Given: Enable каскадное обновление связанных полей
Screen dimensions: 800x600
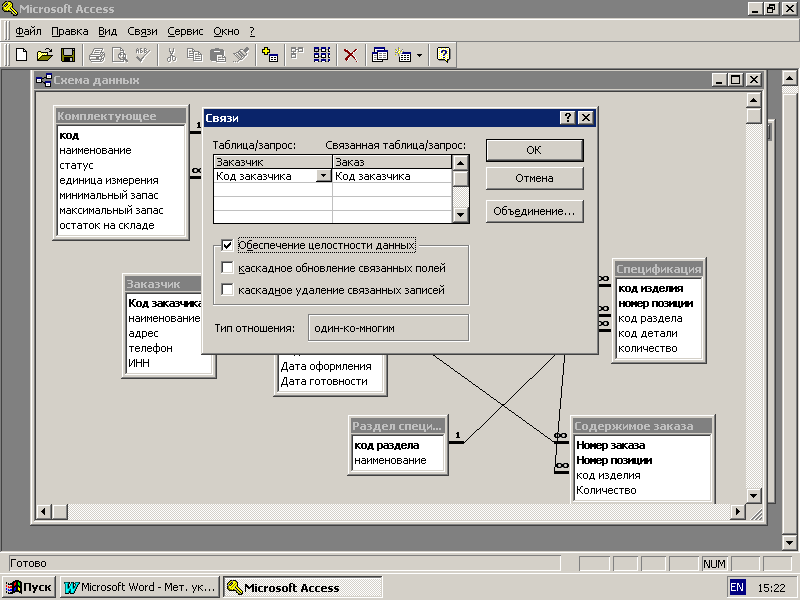Looking at the screenshot, I should (228, 268).
